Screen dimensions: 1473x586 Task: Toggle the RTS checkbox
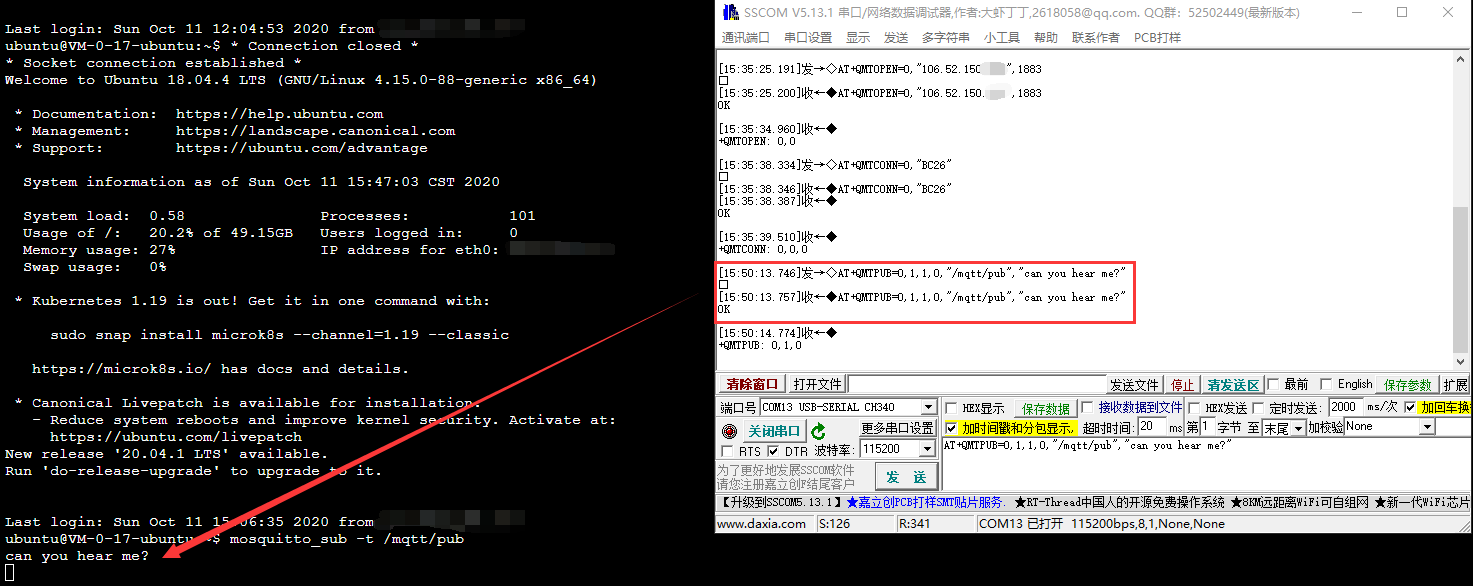(727, 451)
